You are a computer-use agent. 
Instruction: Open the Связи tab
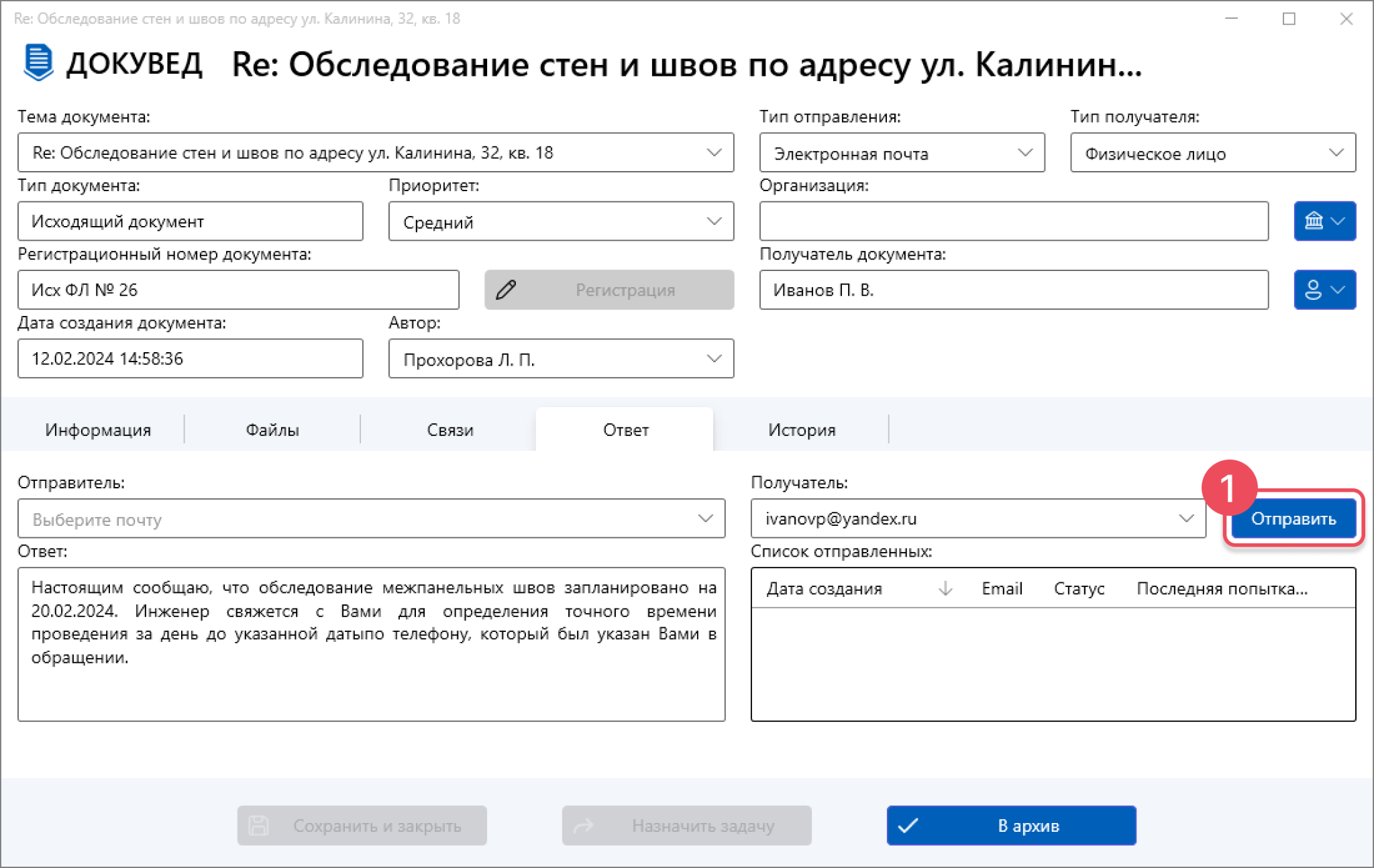coord(450,429)
